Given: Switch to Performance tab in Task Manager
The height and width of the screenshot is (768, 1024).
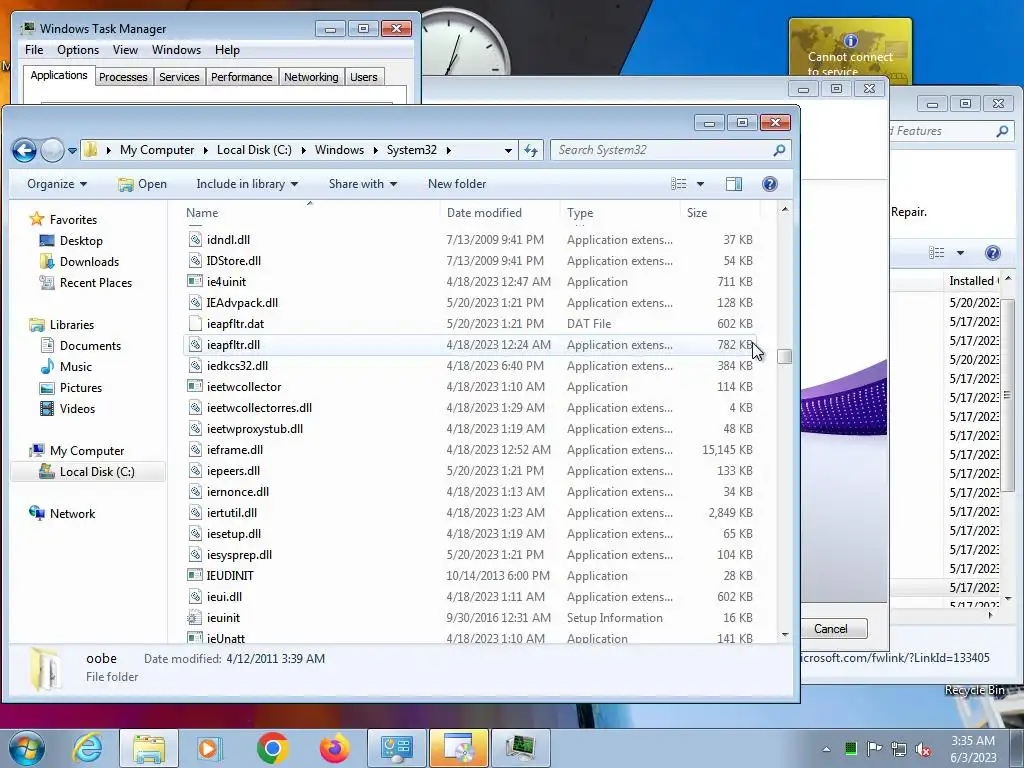Looking at the screenshot, I should click(241, 77).
